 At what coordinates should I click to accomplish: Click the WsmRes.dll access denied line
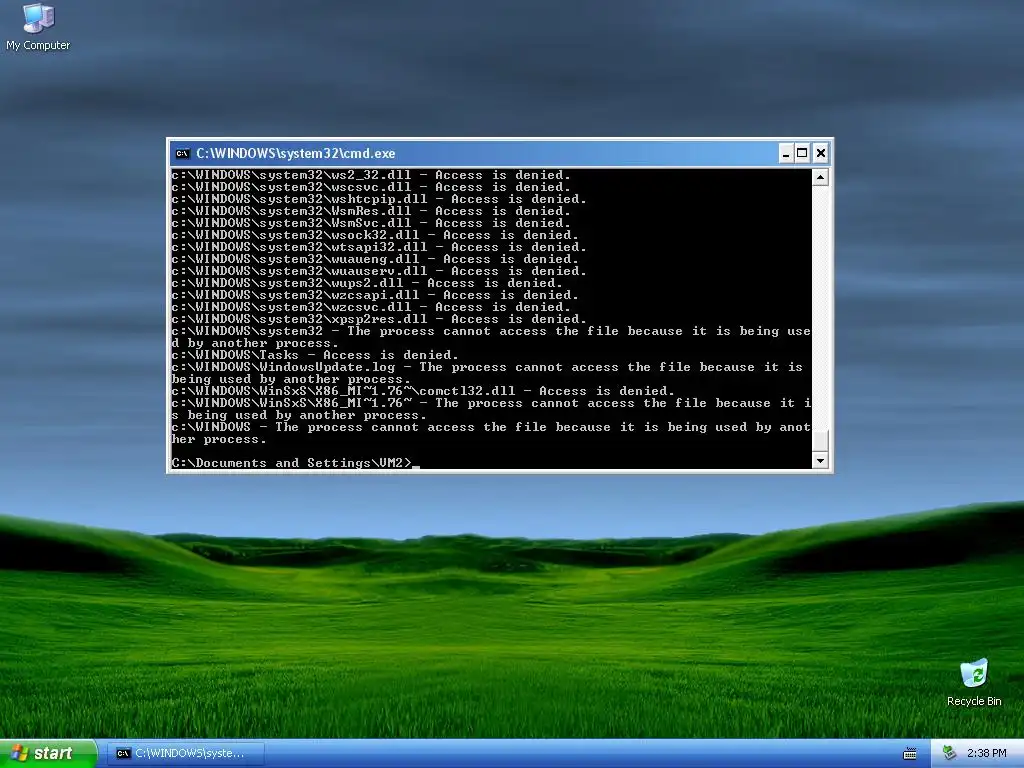coord(371,211)
